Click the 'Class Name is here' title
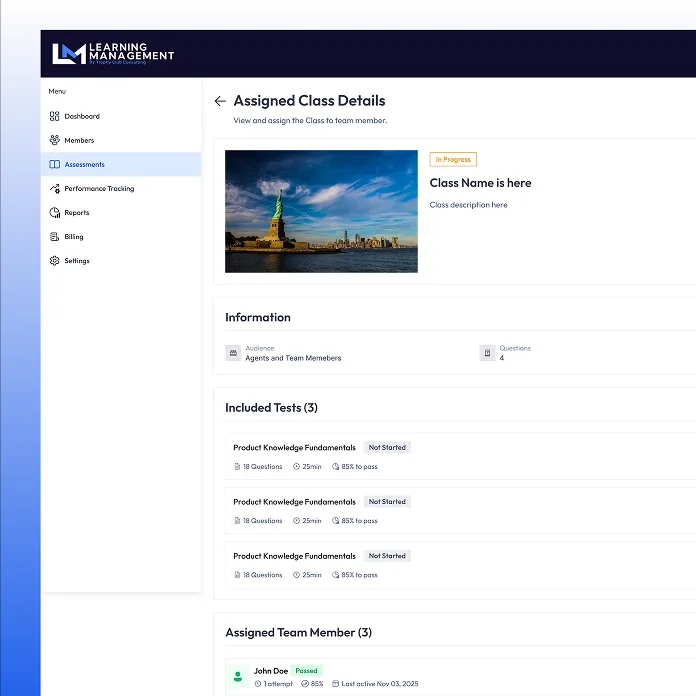Viewport: 696px width, 696px height. click(480, 183)
